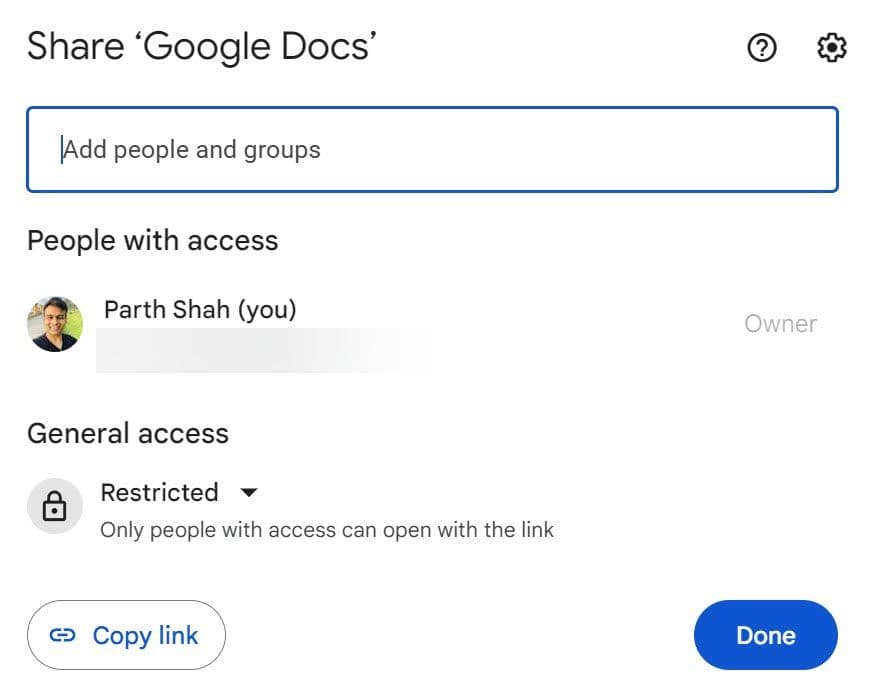Click the gear to adjust sharing permissions
This screenshot has width=879, height=692.
(x=830, y=47)
